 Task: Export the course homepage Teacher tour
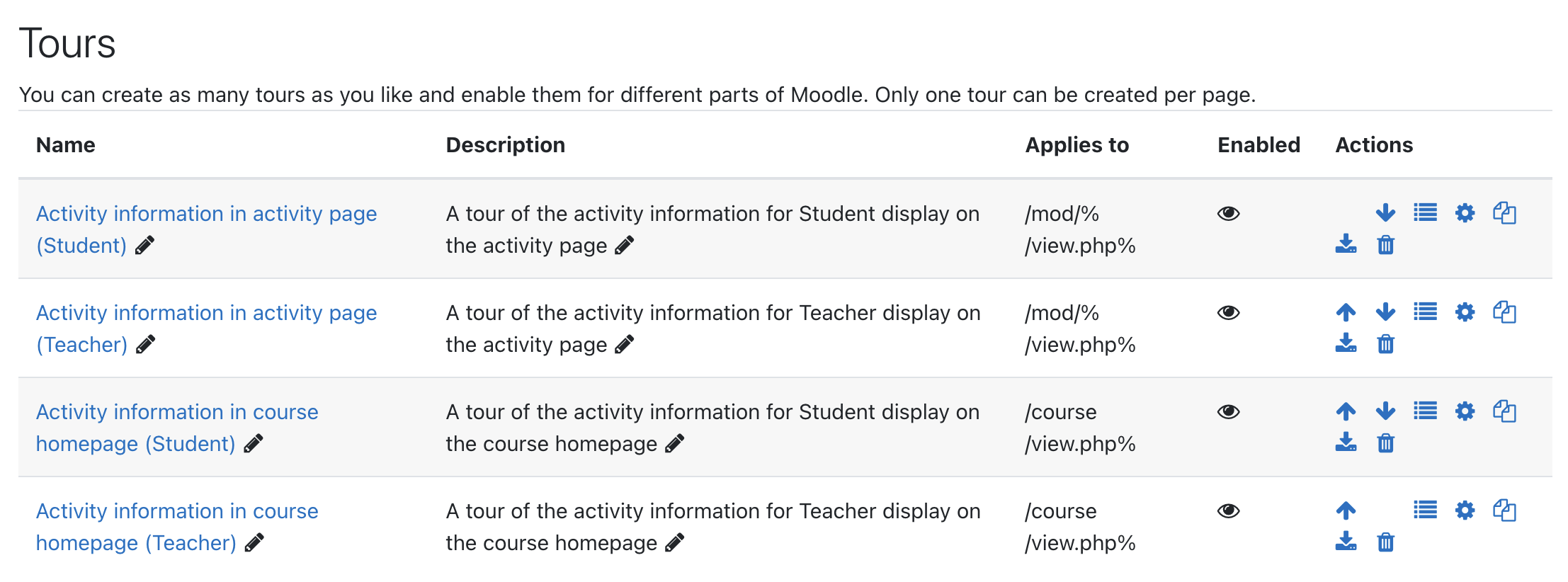point(1346,542)
